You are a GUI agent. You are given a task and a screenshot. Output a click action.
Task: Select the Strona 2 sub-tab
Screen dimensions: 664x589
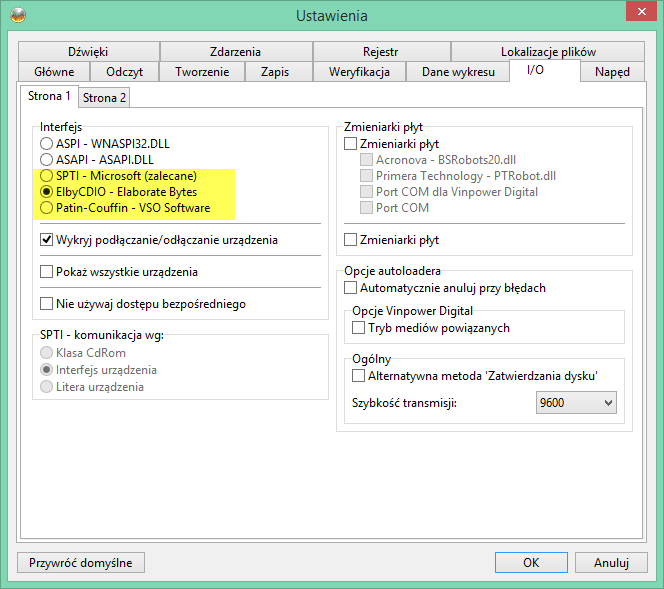click(104, 98)
